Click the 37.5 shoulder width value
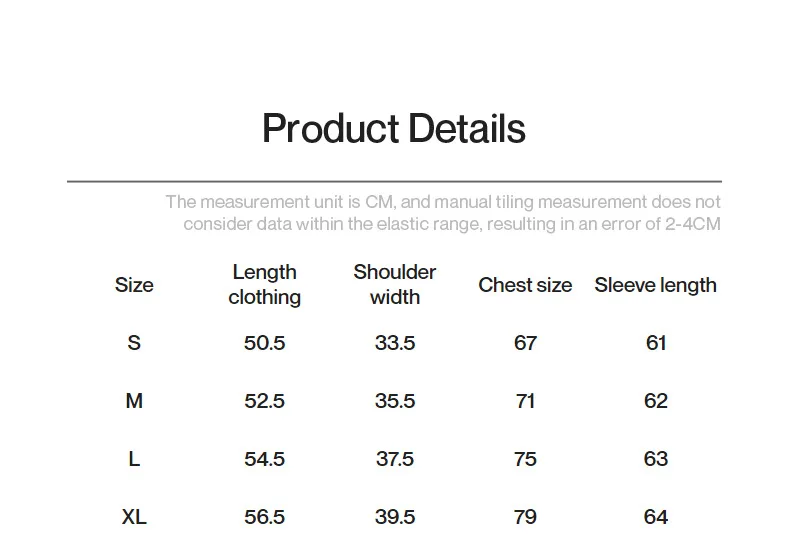The image size is (790, 545). pyautogui.click(x=395, y=459)
